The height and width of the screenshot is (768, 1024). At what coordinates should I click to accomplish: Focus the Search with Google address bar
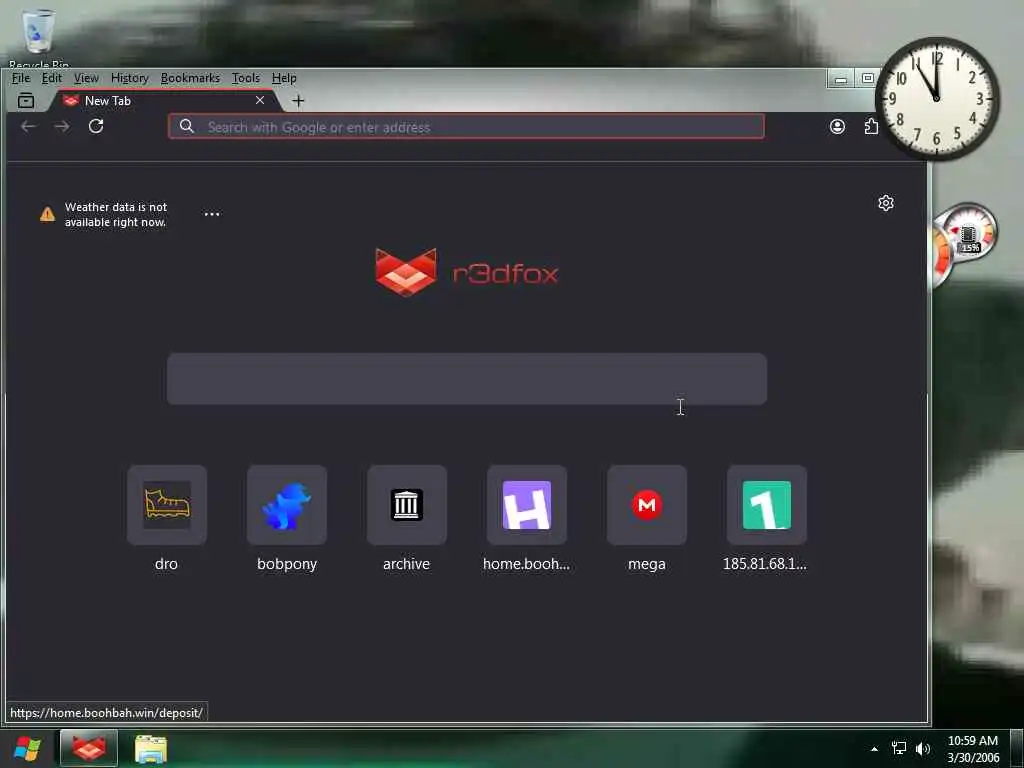pyautogui.click(x=466, y=127)
